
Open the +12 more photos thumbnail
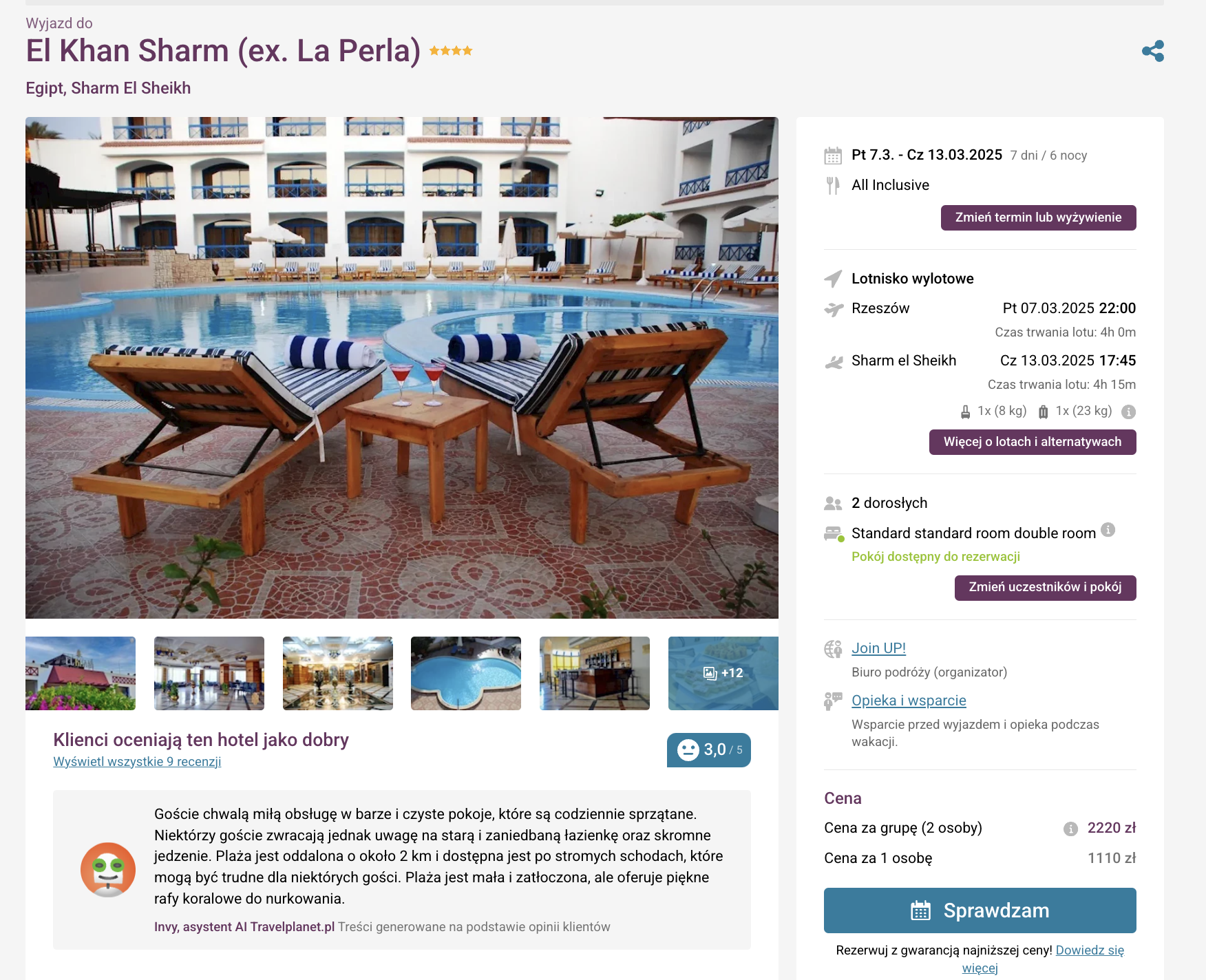[723, 673]
